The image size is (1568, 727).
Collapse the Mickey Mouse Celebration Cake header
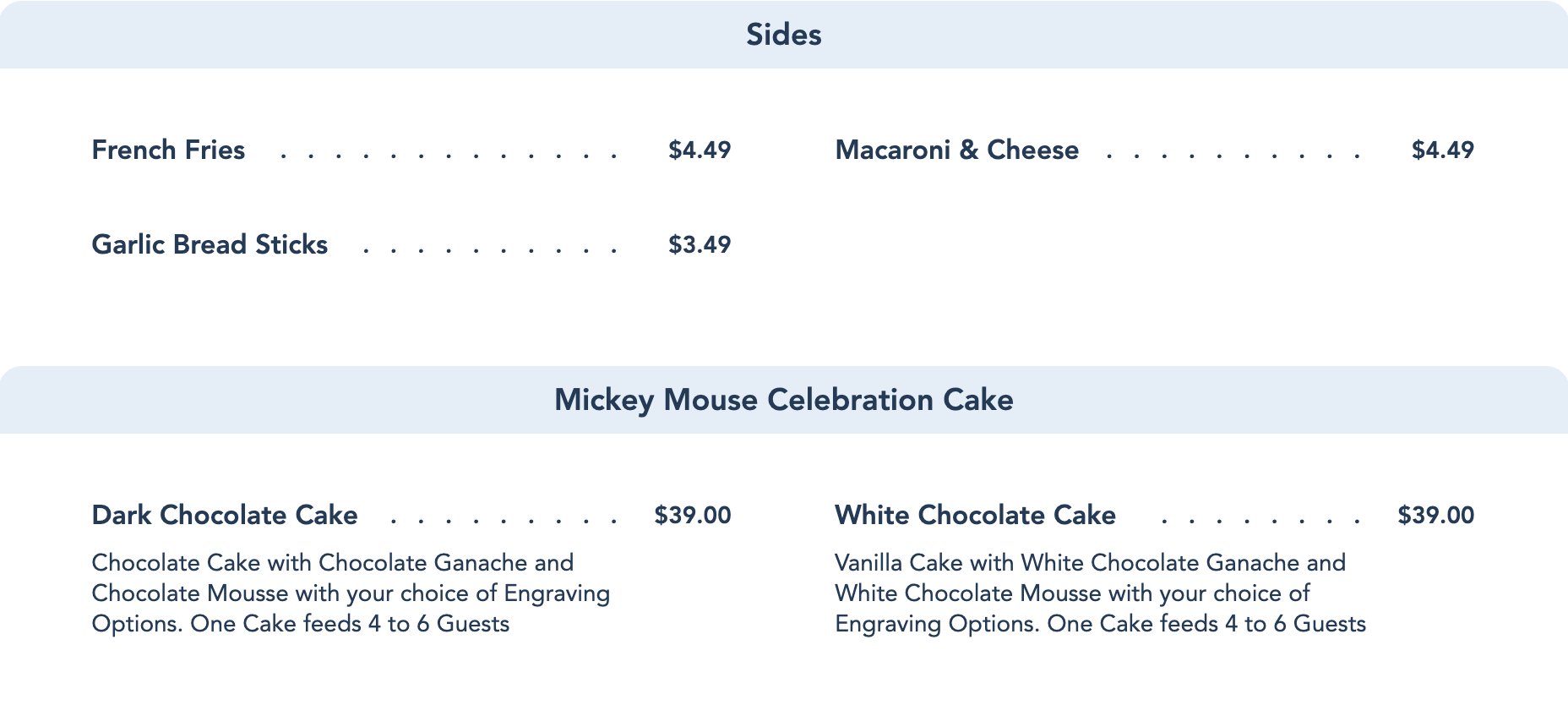783,400
